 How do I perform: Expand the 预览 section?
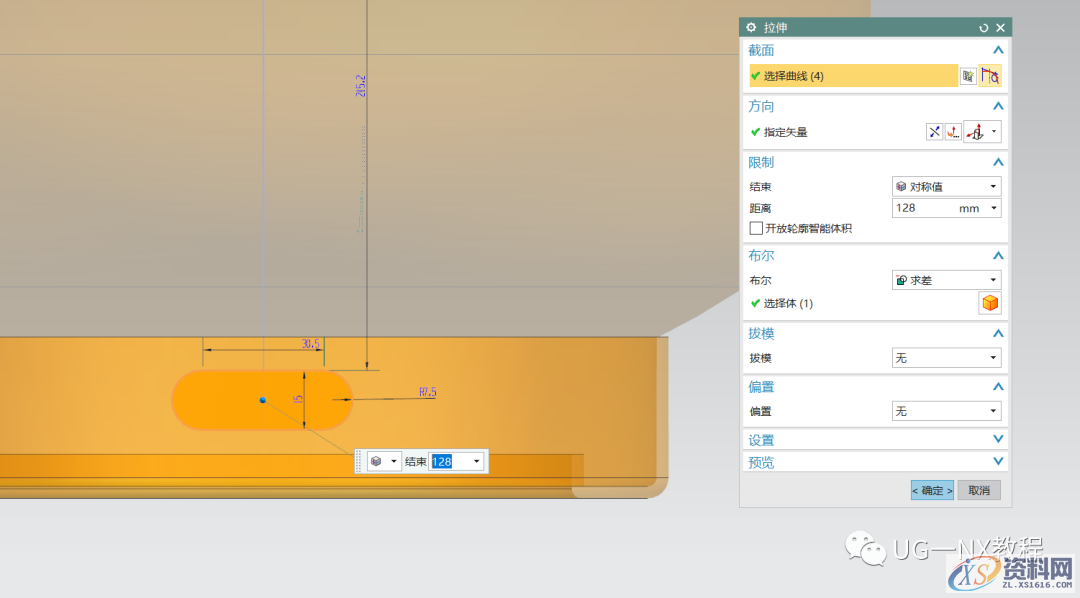tap(997, 462)
